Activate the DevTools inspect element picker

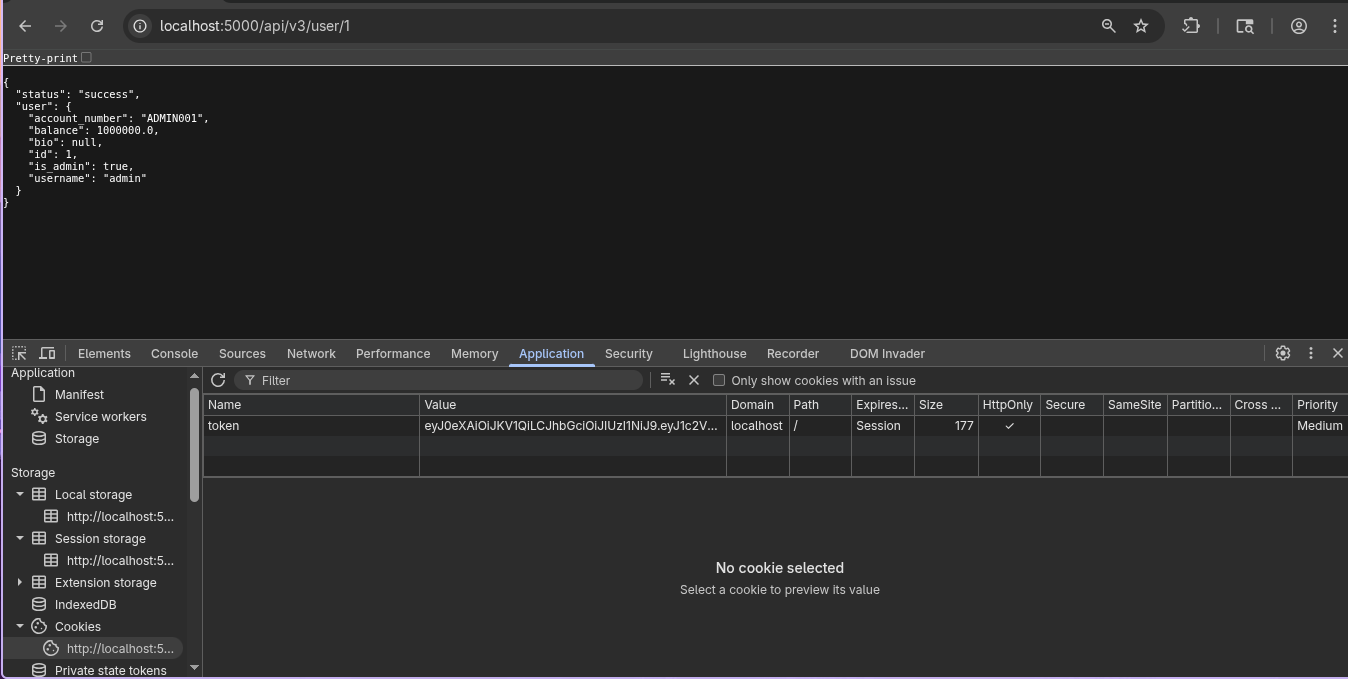19,353
